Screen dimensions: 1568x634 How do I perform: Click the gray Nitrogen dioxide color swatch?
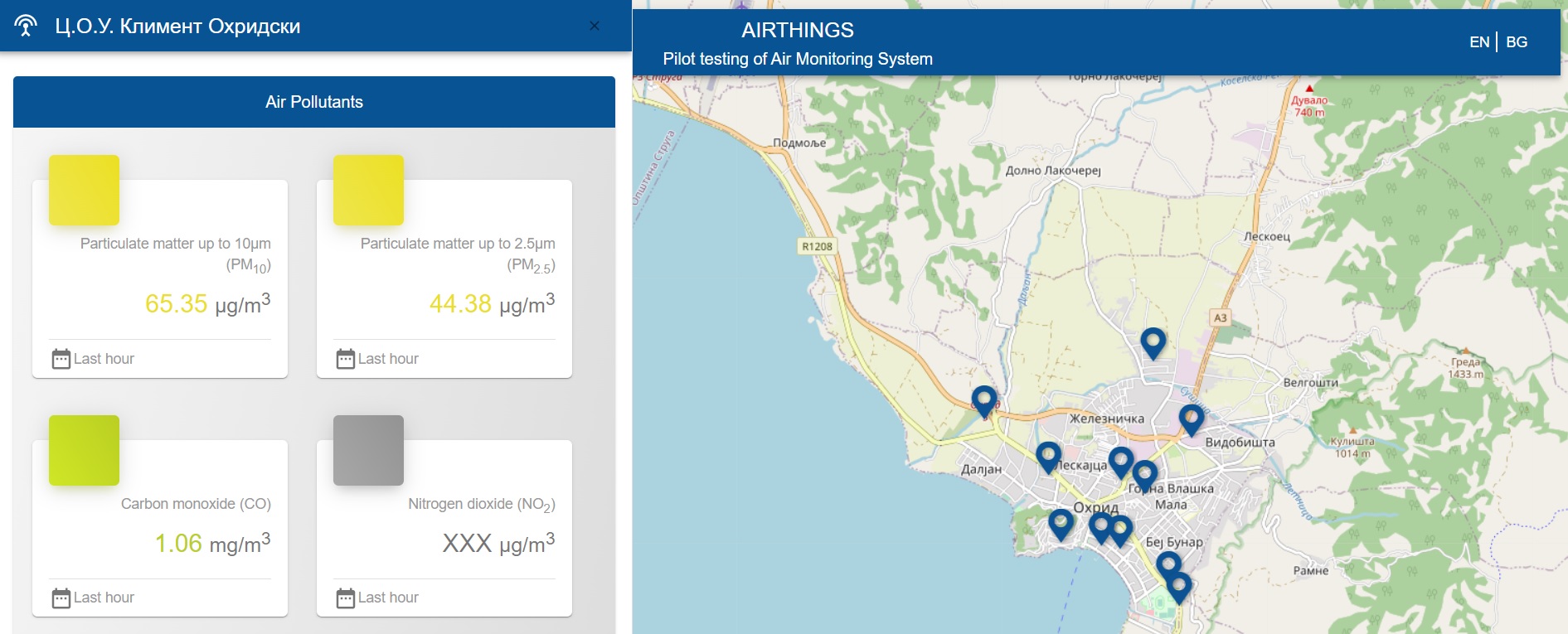[x=368, y=450]
